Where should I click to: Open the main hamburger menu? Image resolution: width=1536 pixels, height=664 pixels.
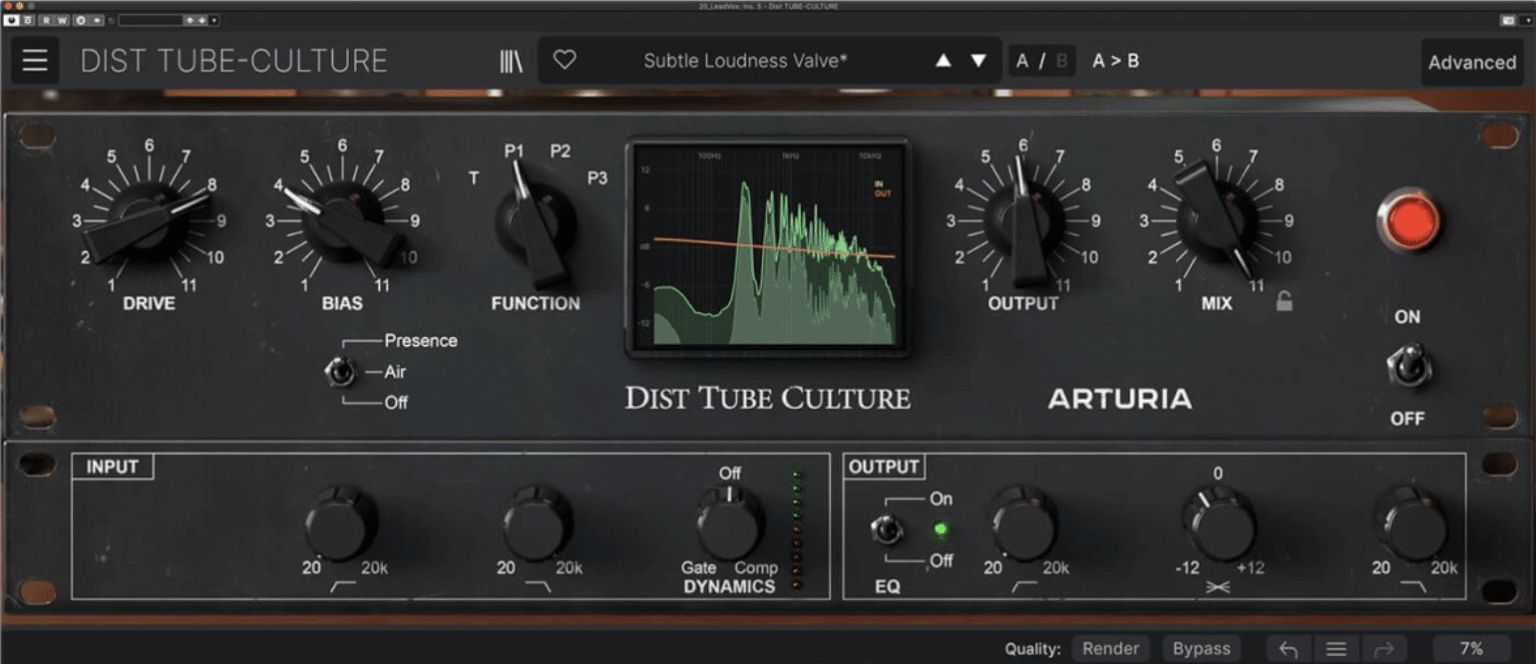34,60
